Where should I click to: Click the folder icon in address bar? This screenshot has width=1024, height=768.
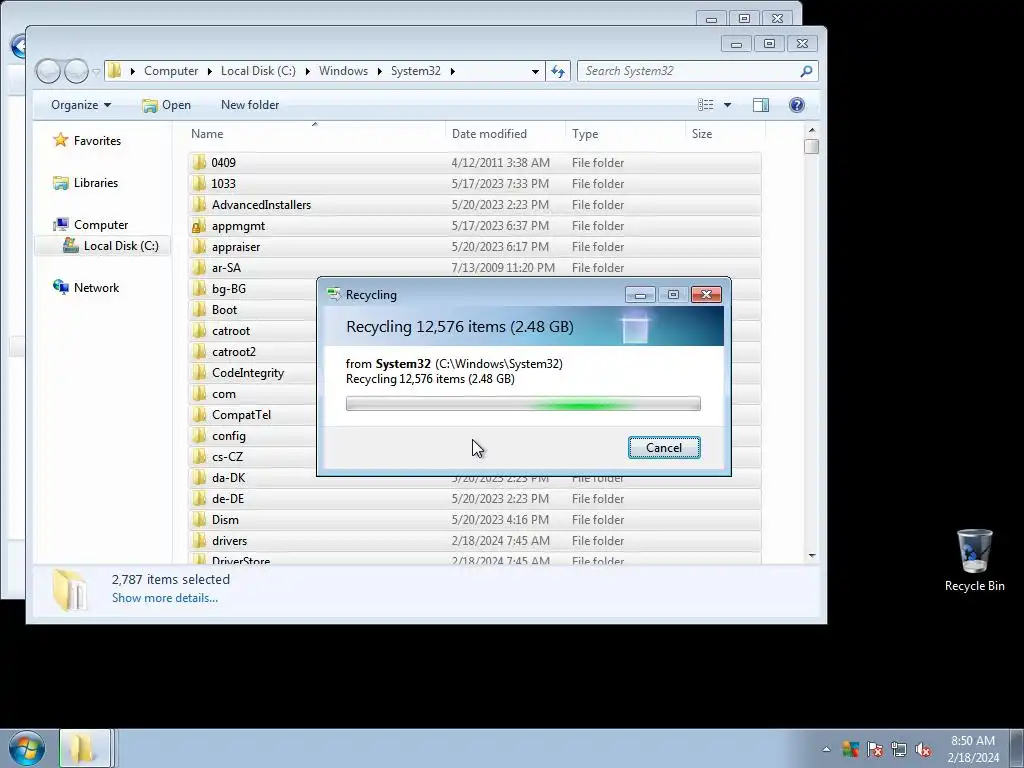tap(115, 71)
